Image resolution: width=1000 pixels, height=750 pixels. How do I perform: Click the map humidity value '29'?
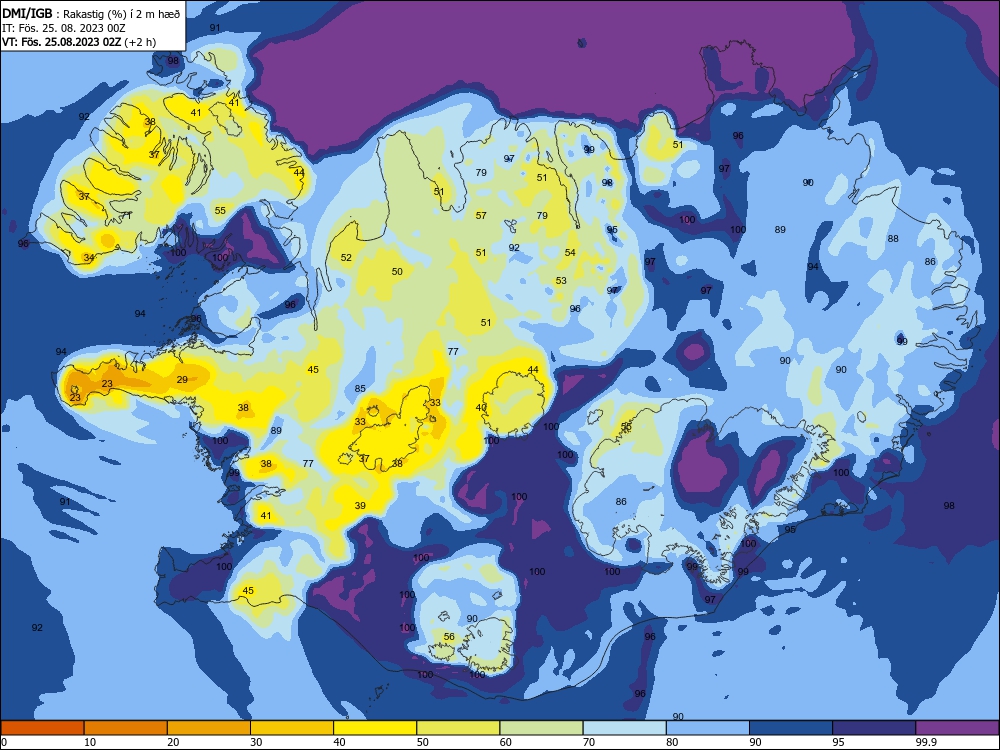coord(182,379)
